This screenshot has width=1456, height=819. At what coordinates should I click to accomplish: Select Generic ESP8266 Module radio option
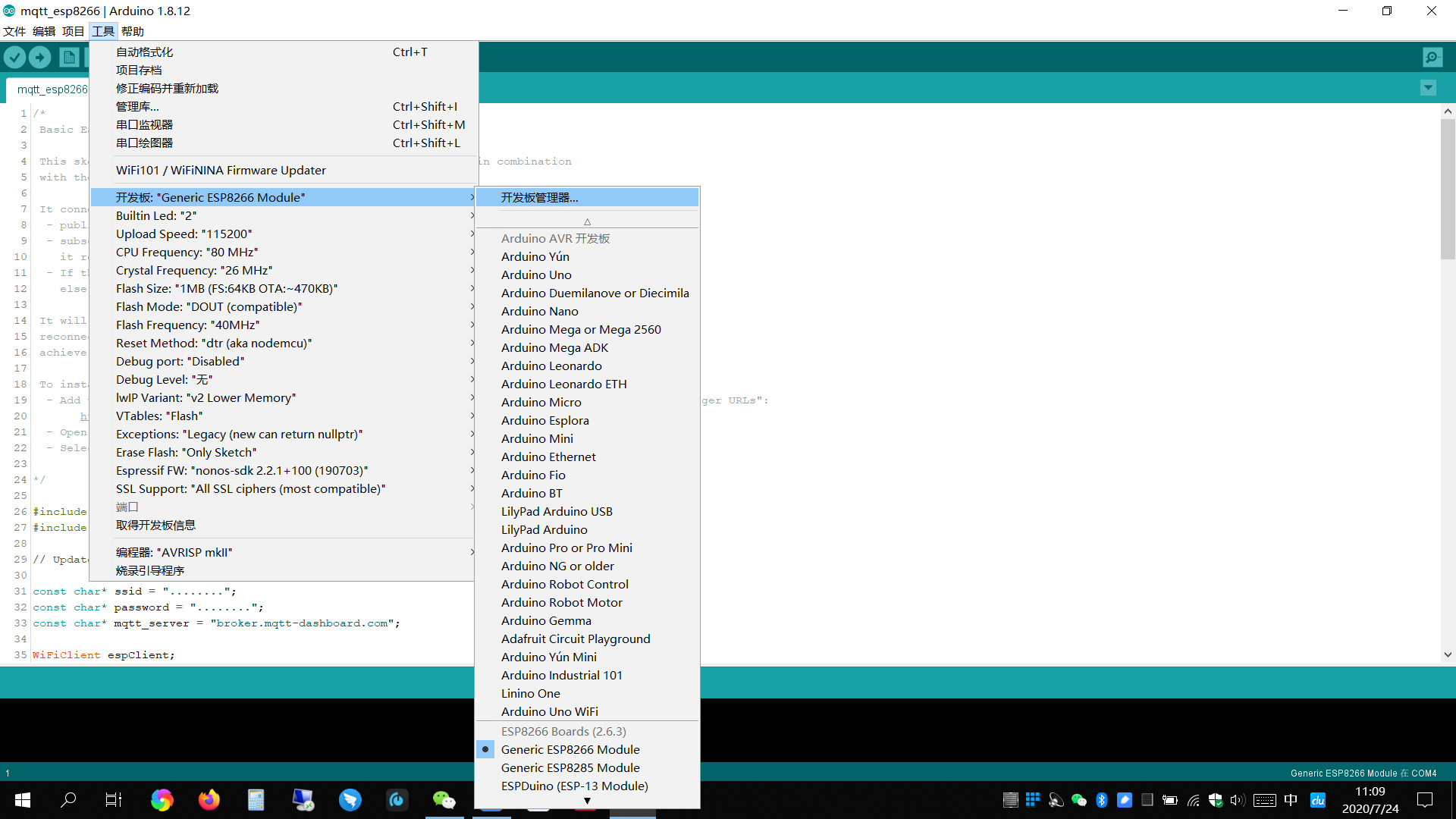click(x=570, y=749)
